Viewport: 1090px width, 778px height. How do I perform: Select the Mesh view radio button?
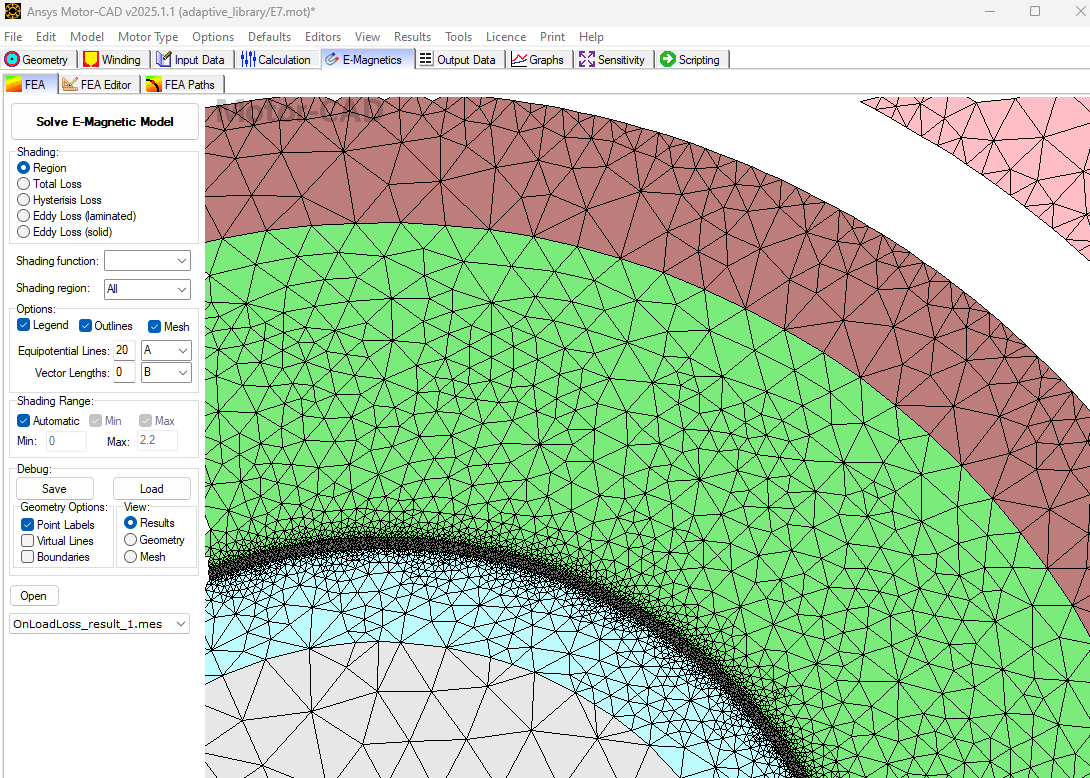point(130,556)
